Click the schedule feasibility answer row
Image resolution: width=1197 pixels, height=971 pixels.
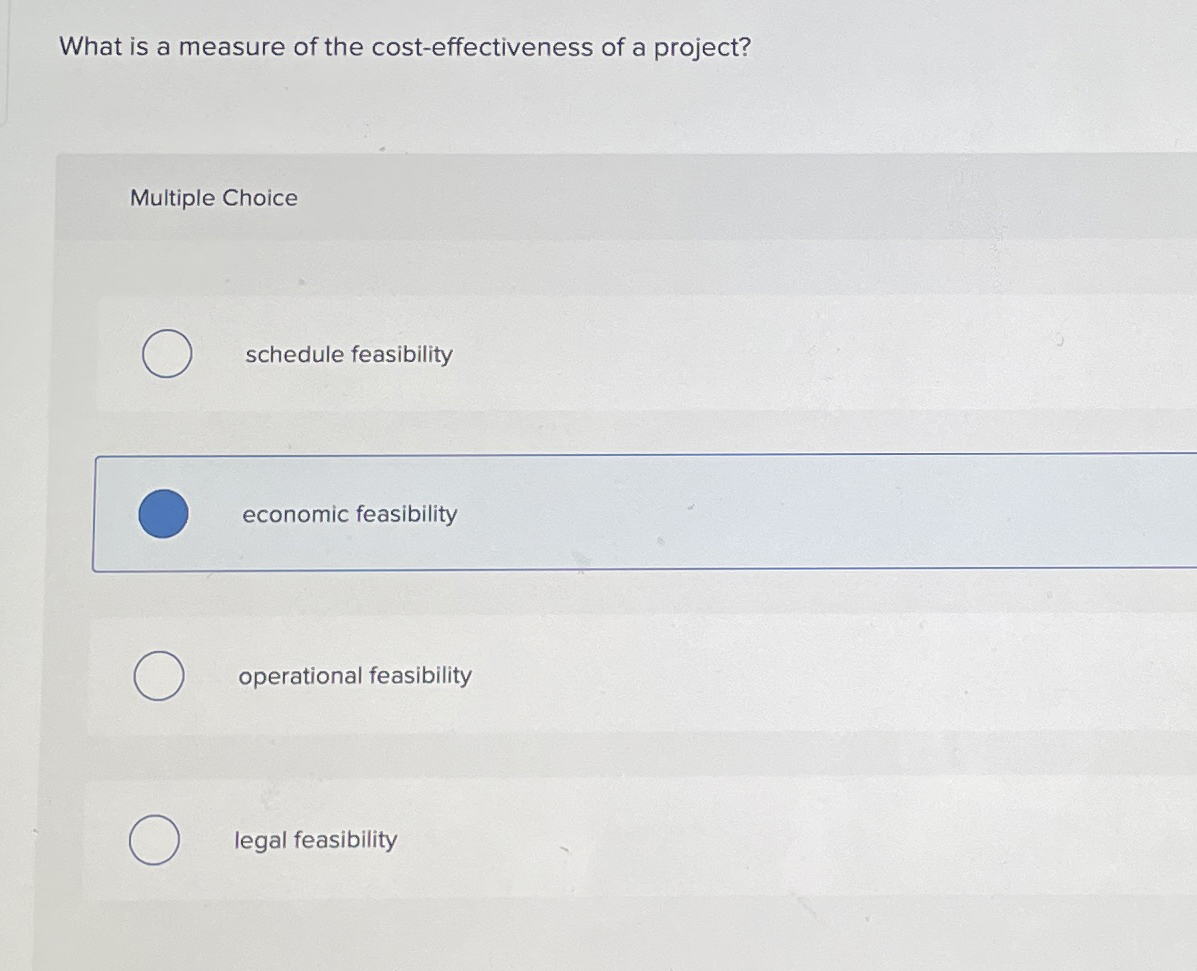pos(600,353)
